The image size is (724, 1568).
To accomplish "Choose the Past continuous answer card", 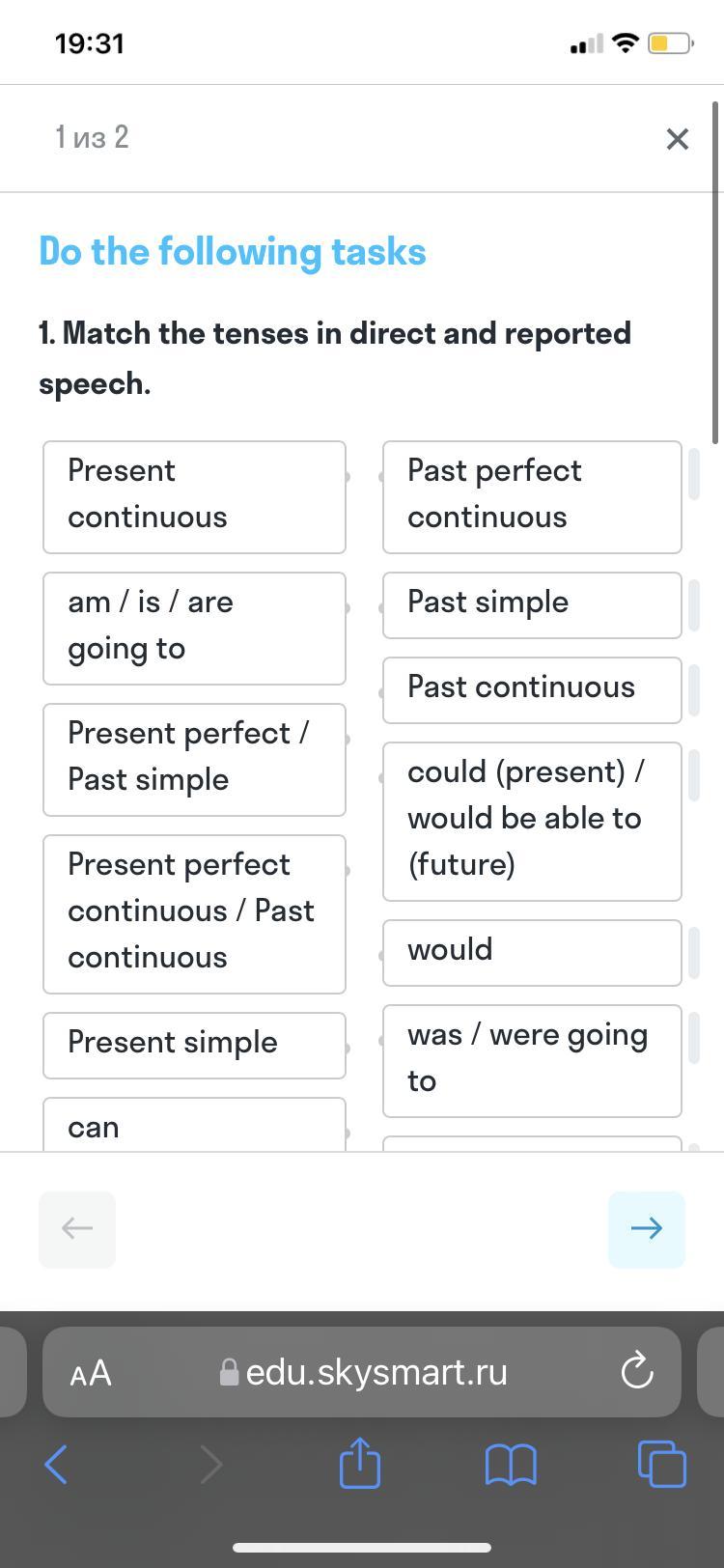I will click(x=532, y=690).
